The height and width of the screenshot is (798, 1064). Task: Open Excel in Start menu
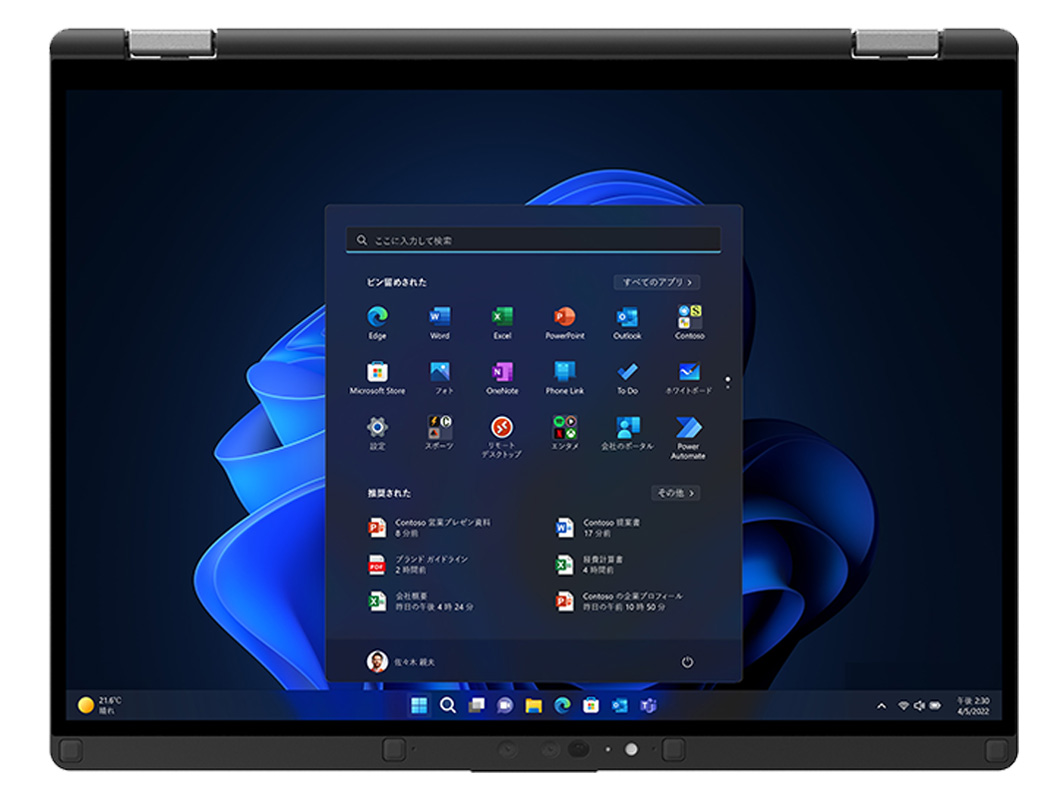[502, 322]
